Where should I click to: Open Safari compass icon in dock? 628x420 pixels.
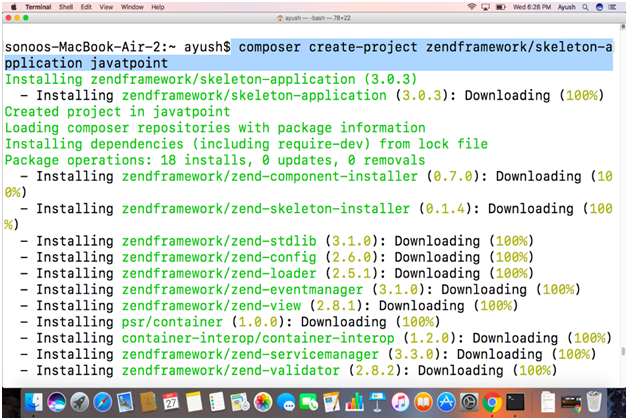point(103,402)
